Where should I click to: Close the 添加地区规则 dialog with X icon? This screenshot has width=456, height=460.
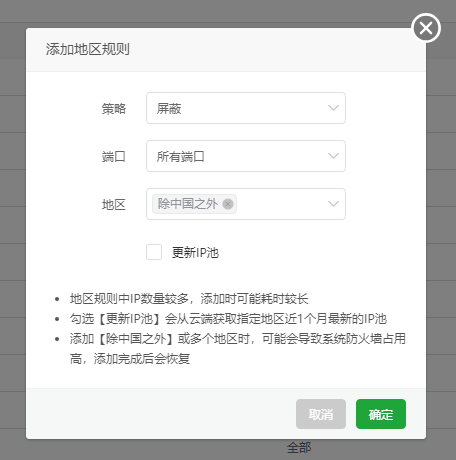point(426,28)
